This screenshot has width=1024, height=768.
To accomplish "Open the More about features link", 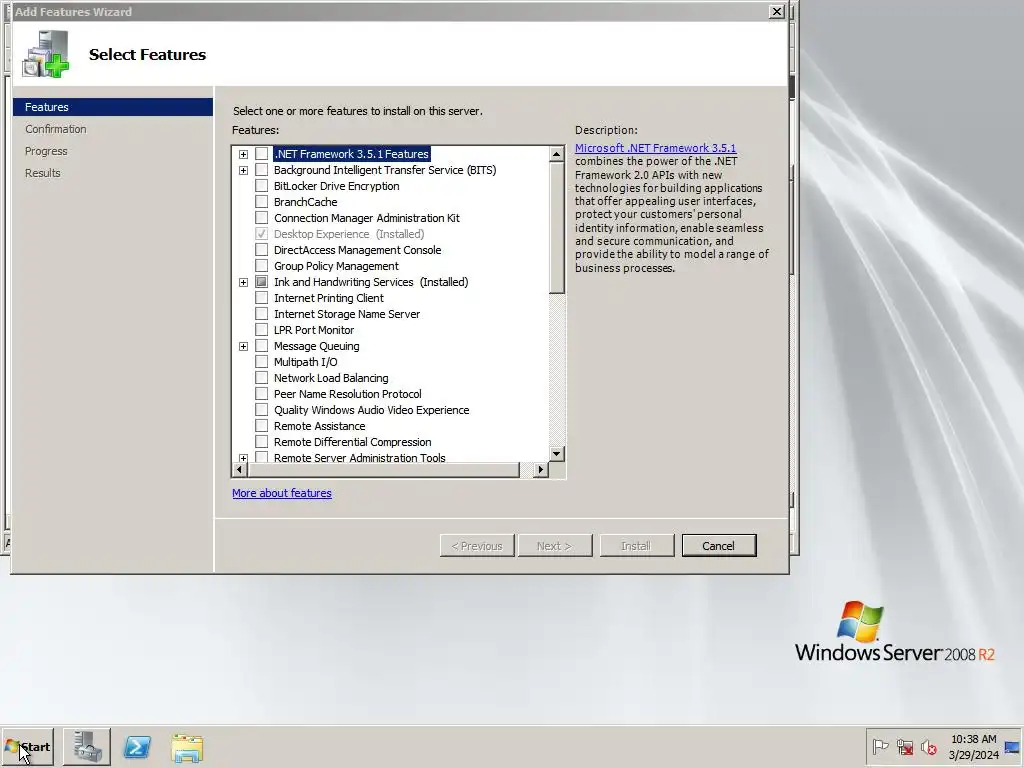I will coord(281,493).
